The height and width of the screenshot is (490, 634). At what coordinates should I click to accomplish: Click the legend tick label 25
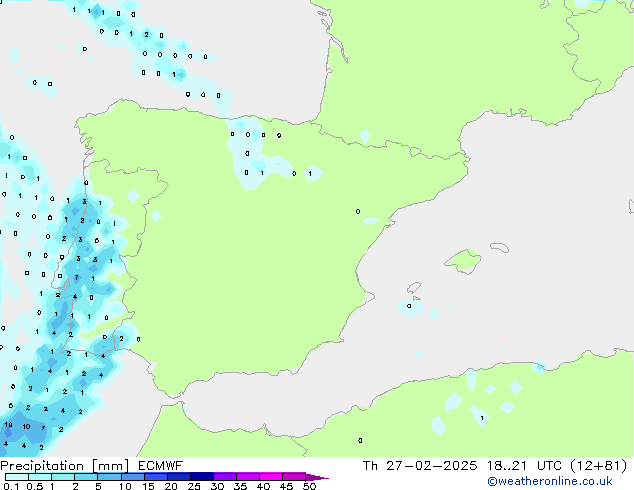coord(193,486)
